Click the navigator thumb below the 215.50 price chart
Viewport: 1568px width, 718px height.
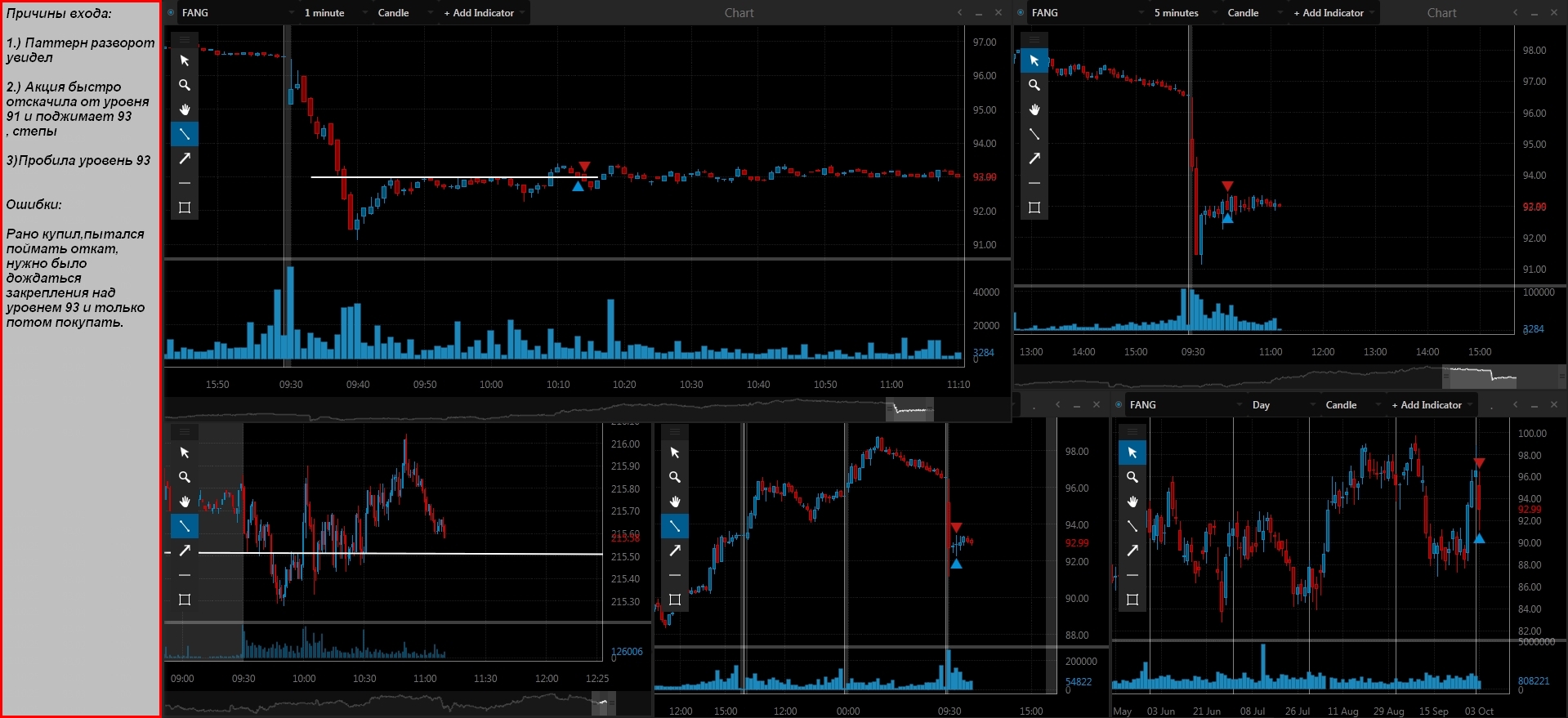coord(604,703)
